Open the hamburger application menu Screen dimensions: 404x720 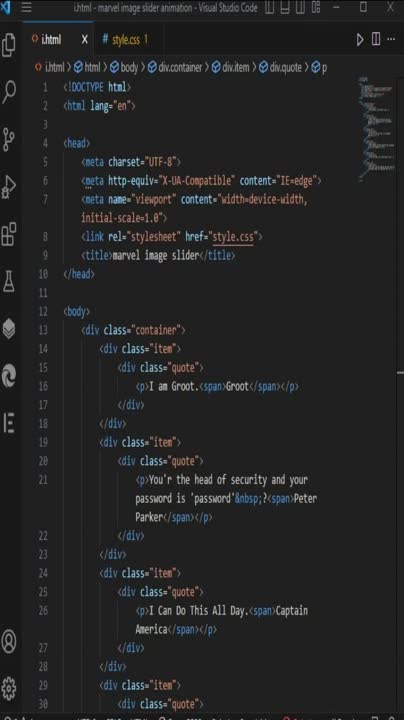27,7
